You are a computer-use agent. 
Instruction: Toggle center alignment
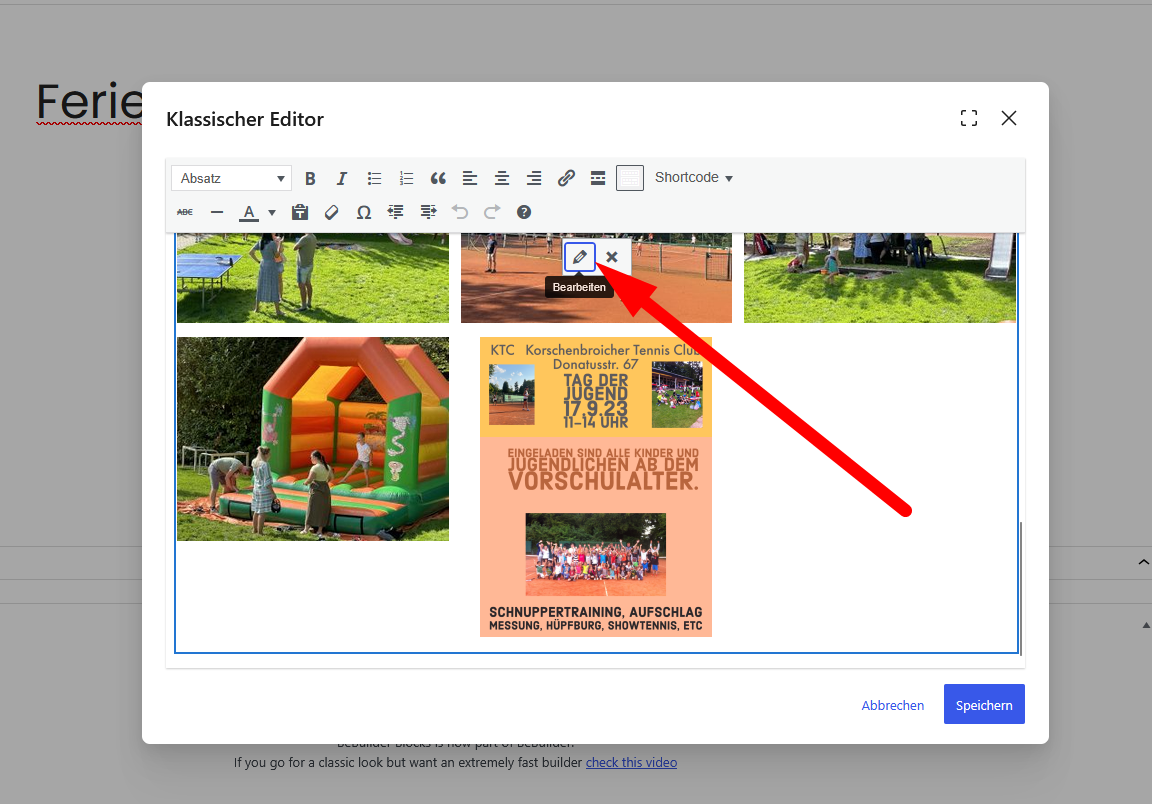pyautogui.click(x=502, y=179)
